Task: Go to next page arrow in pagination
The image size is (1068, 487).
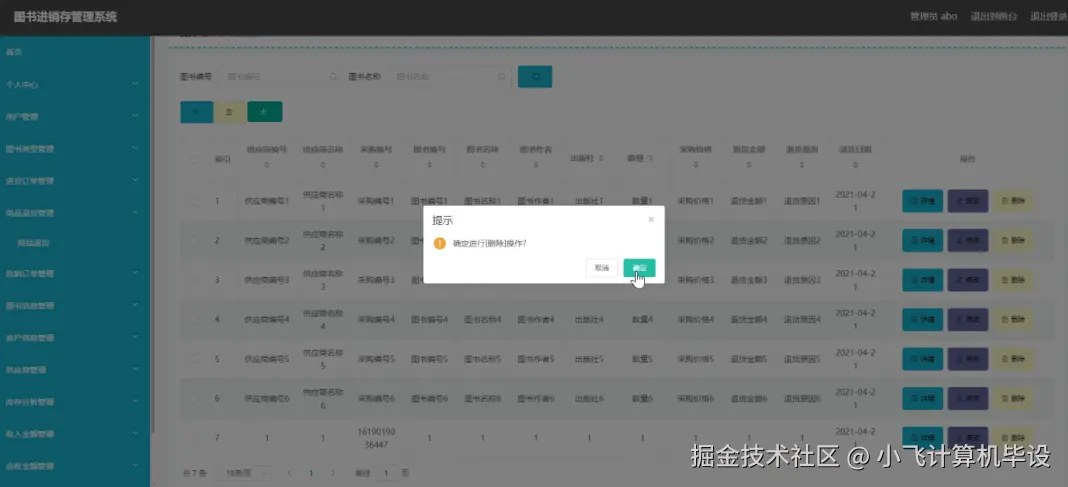Action: [x=333, y=473]
